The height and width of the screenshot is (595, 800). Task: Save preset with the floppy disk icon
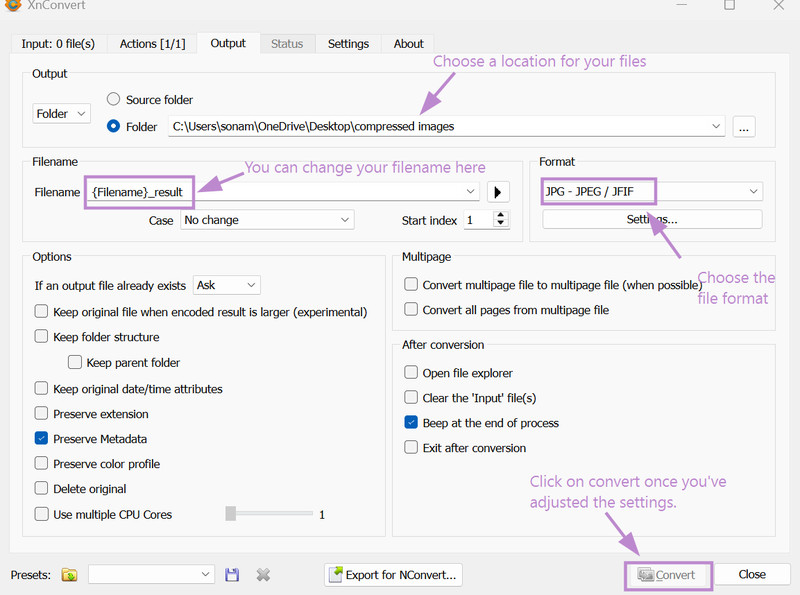point(232,575)
